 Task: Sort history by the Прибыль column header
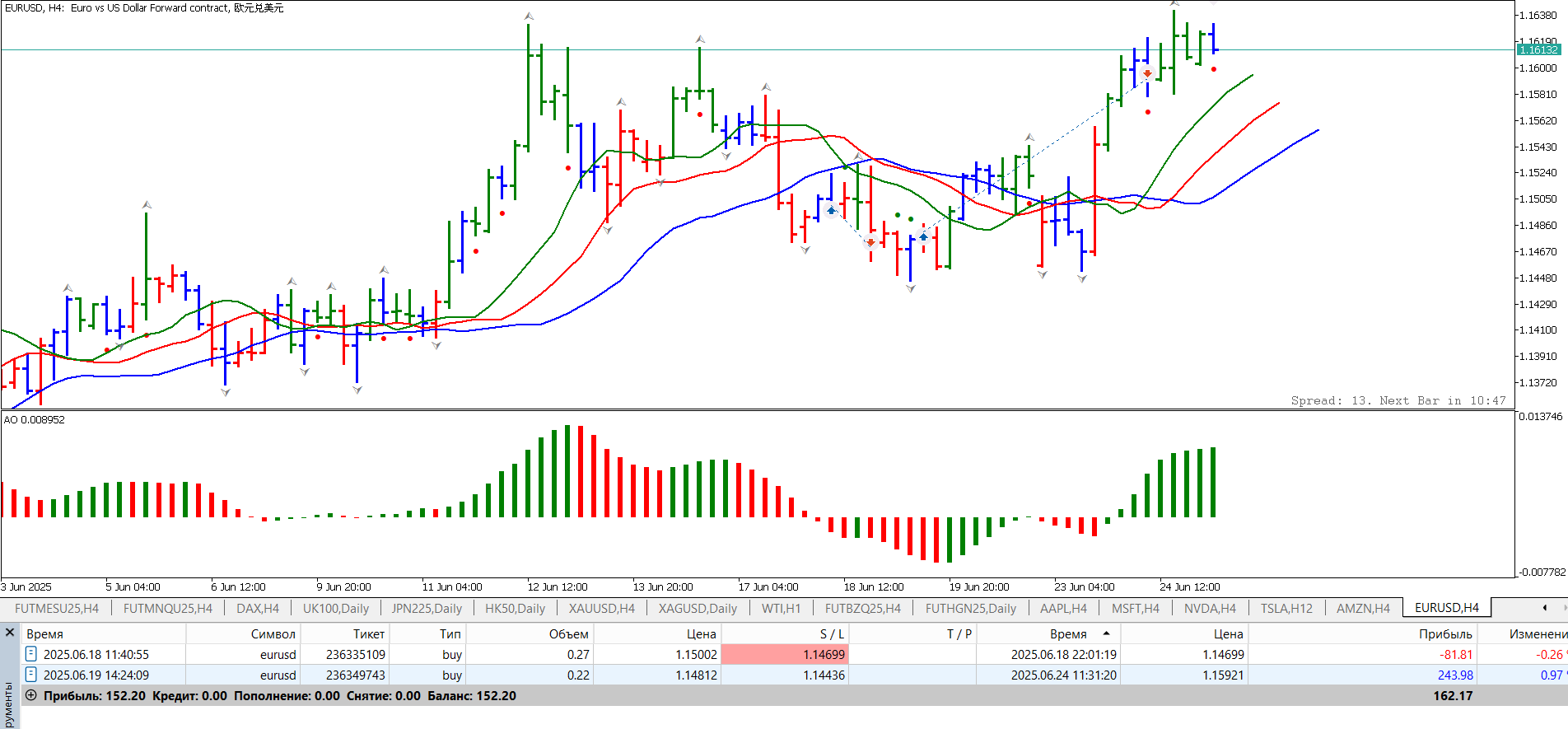click(1444, 633)
